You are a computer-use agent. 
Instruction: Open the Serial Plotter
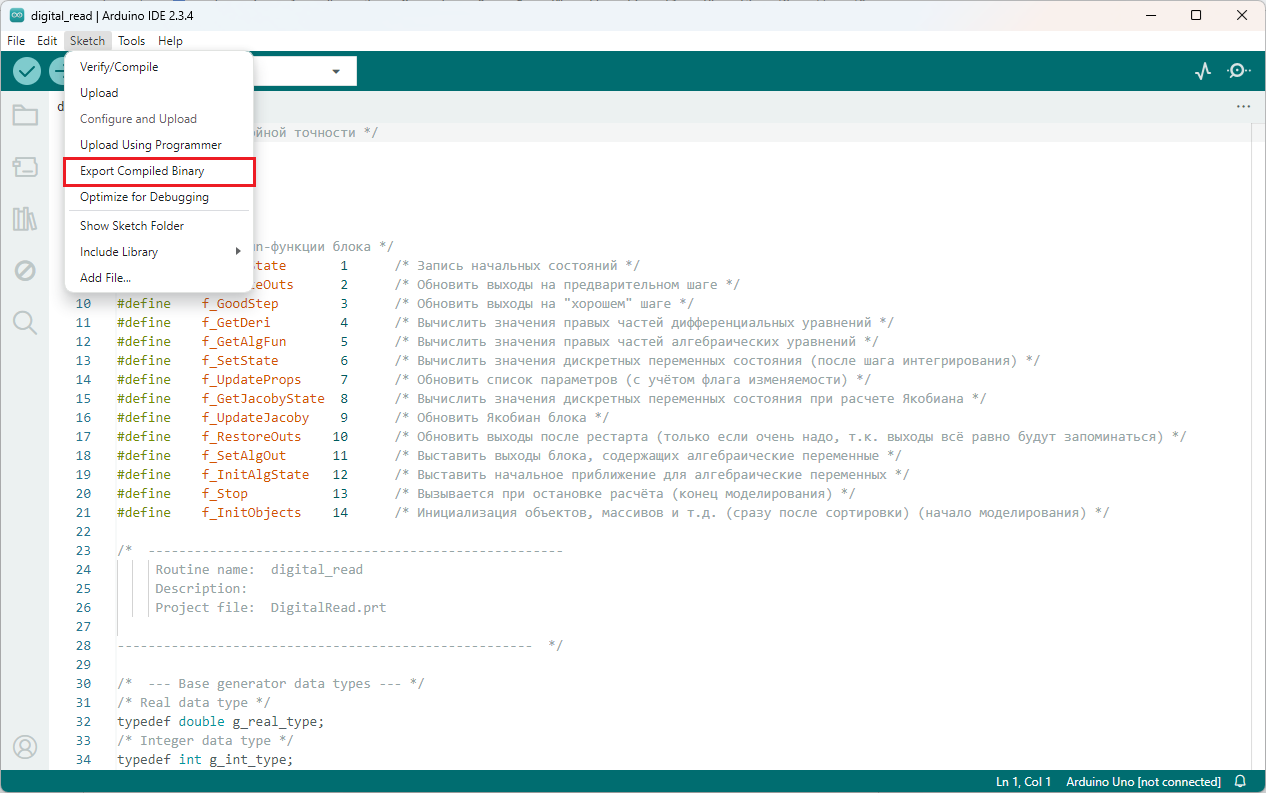pos(1203,71)
